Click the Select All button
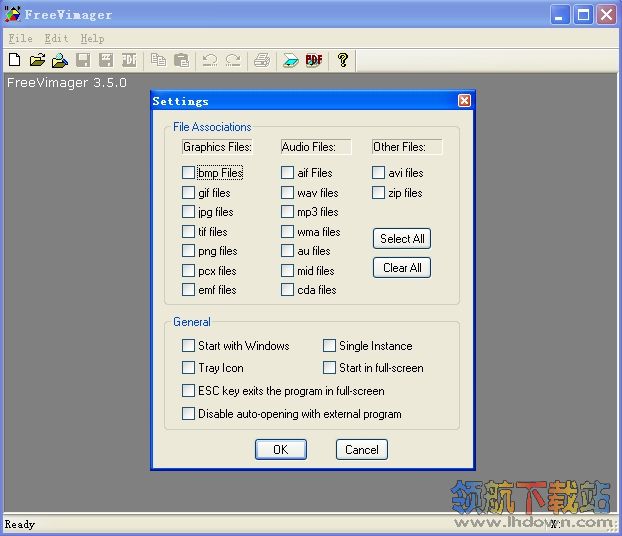This screenshot has width=622, height=536. coord(402,238)
